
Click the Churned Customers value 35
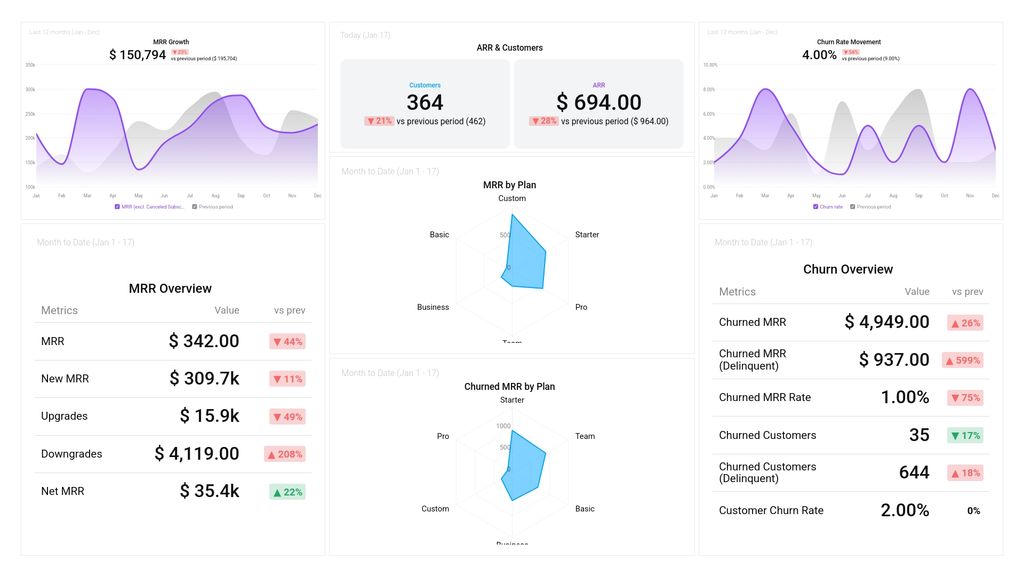(920, 435)
